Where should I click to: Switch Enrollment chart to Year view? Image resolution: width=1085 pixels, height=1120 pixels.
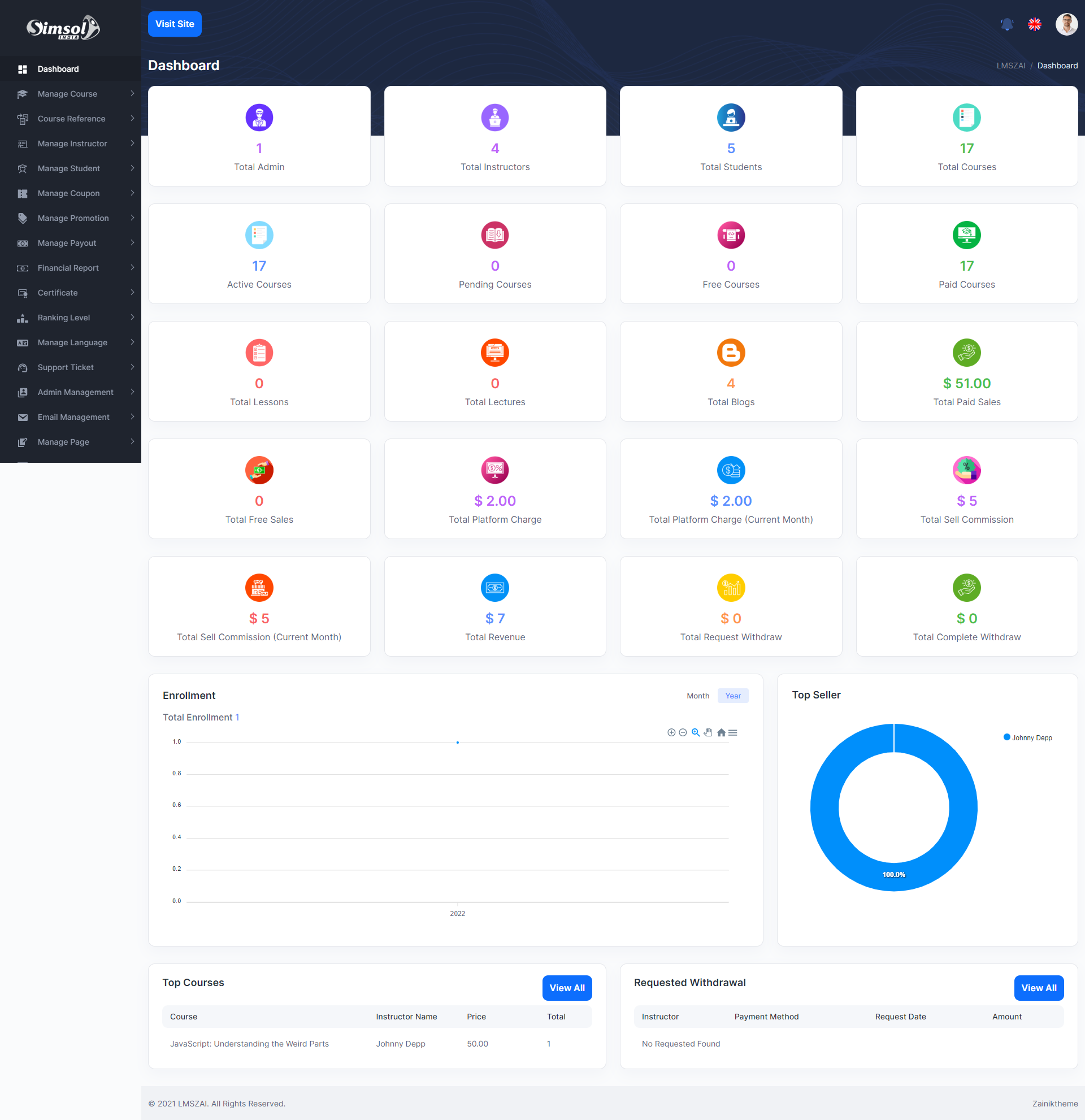click(x=732, y=696)
